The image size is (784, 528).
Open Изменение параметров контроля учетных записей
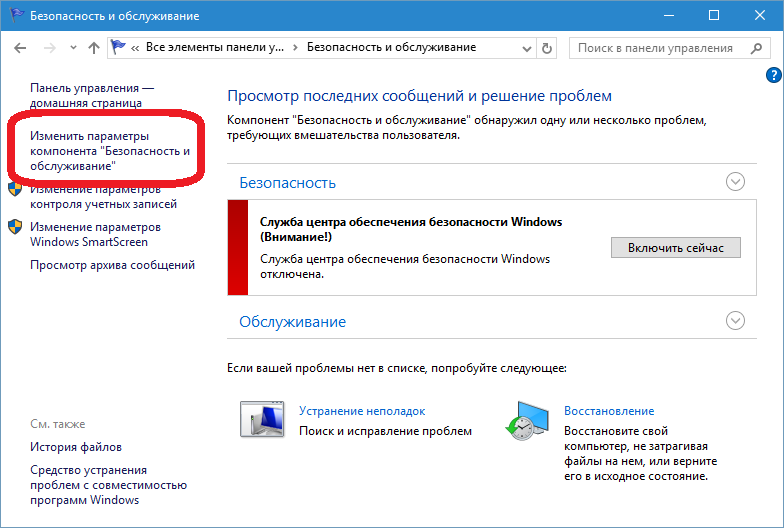[104, 196]
